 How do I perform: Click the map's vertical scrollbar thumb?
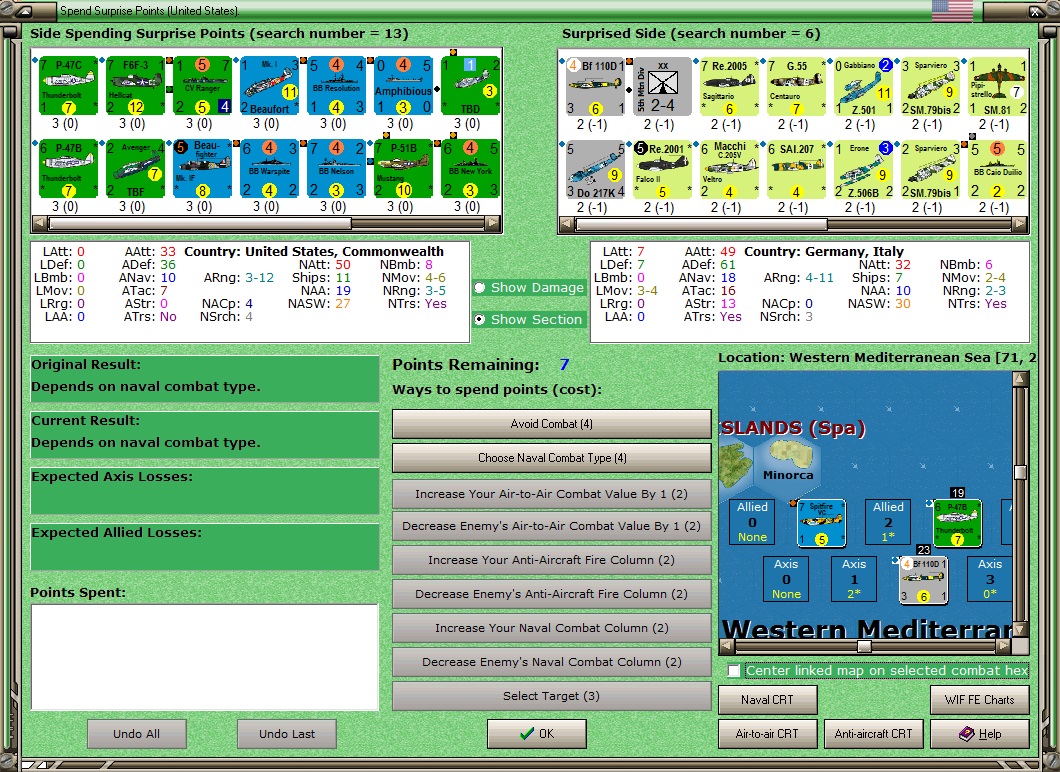(1020, 473)
